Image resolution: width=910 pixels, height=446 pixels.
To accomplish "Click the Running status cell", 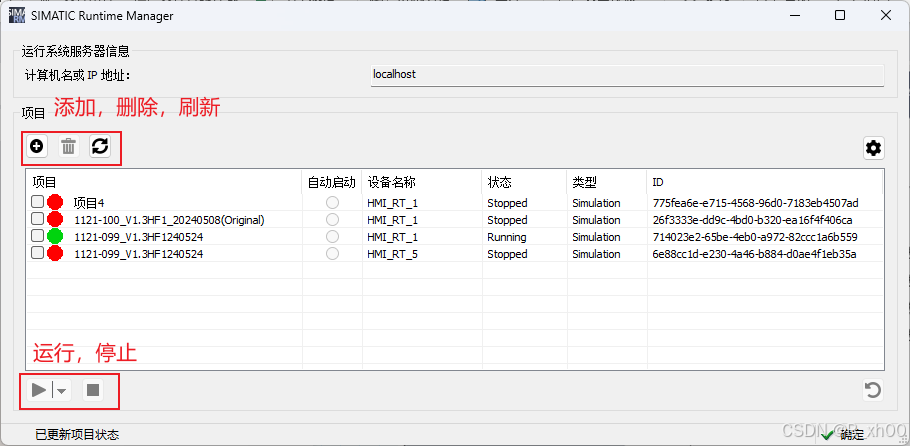I will click(507, 237).
